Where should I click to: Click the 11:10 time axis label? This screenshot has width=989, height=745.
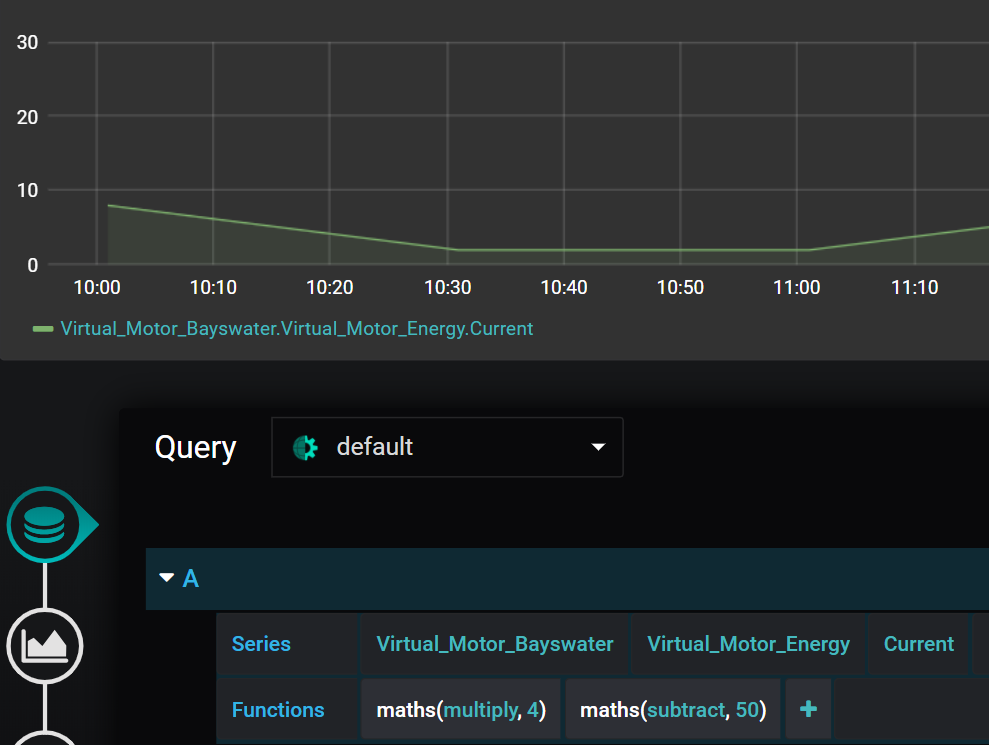pyautogui.click(x=915, y=288)
